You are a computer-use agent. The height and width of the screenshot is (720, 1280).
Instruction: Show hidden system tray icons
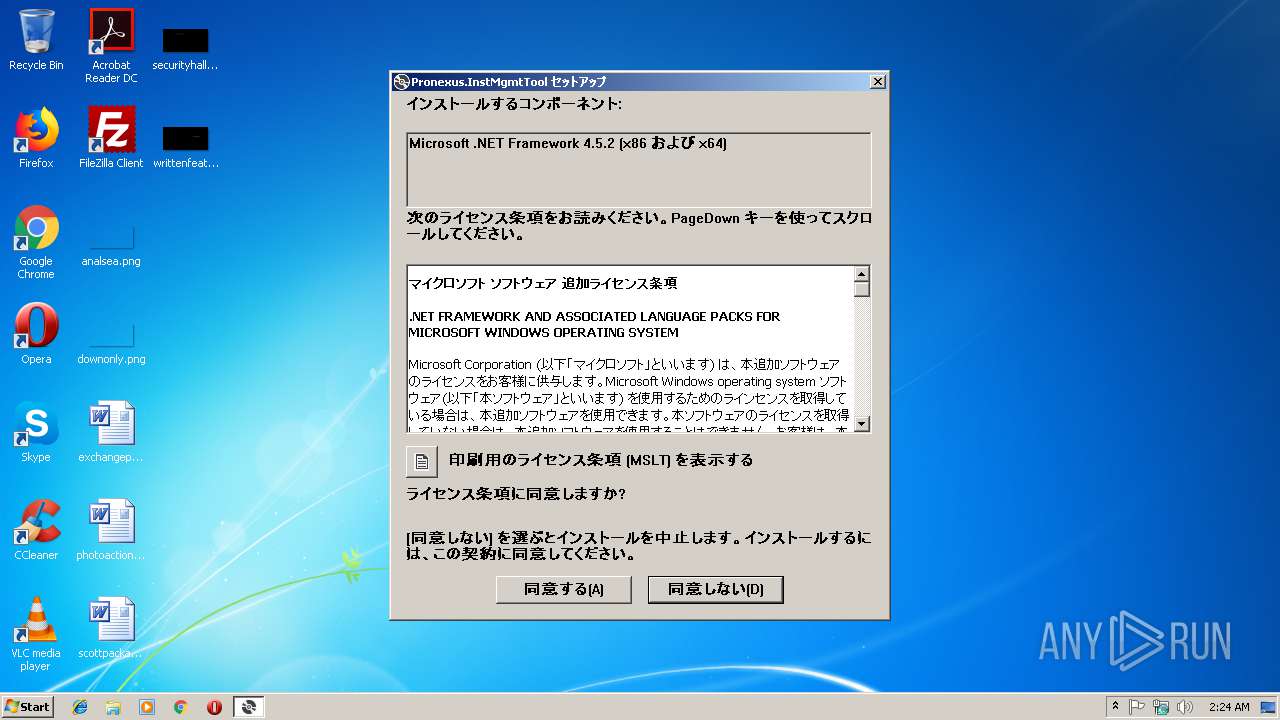pos(1115,707)
